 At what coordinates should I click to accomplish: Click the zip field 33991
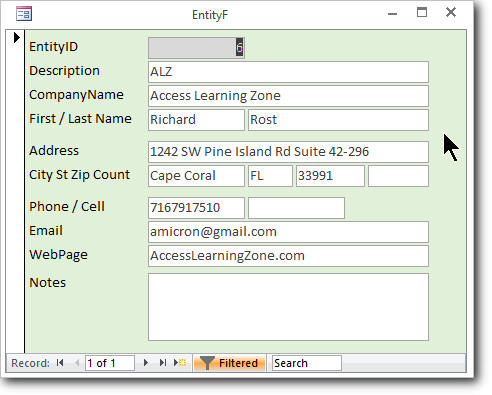pos(330,176)
